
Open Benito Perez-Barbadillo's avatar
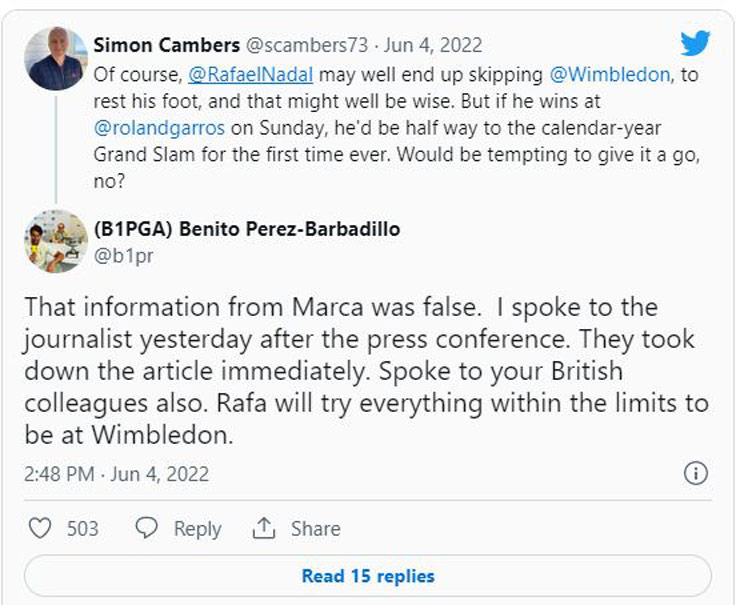point(56,241)
